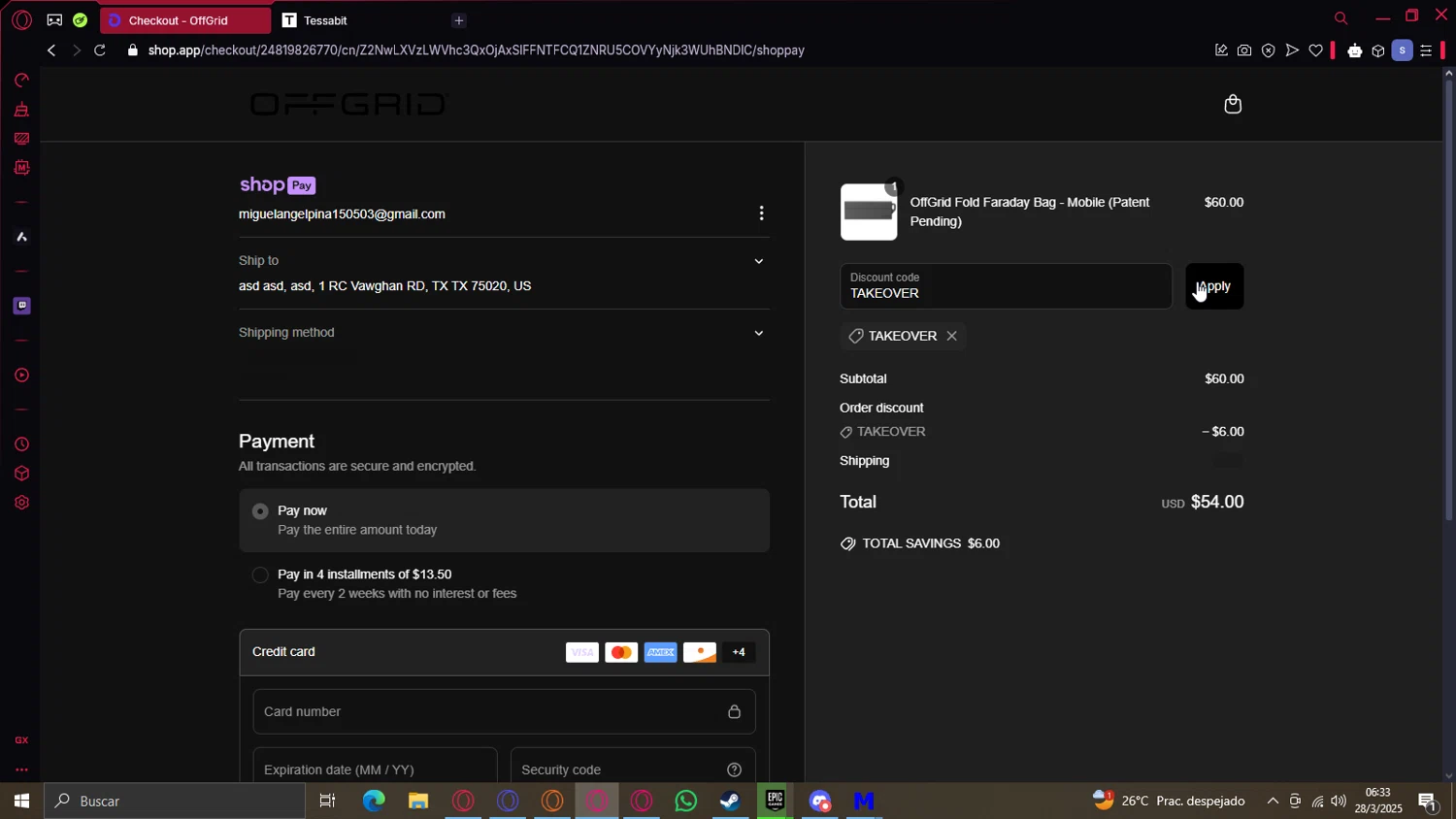Open Epic Games launcher from taskbar
The image size is (1456, 819).
pyautogui.click(x=775, y=801)
